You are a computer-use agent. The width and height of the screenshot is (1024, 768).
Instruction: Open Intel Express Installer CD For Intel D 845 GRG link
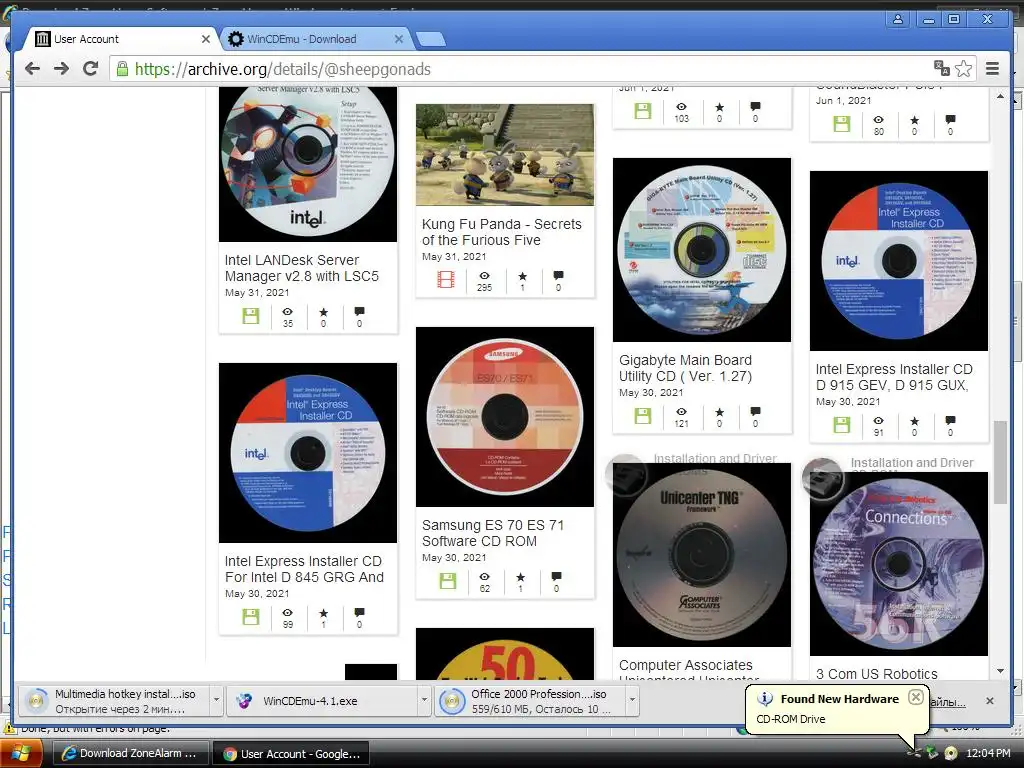point(304,569)
